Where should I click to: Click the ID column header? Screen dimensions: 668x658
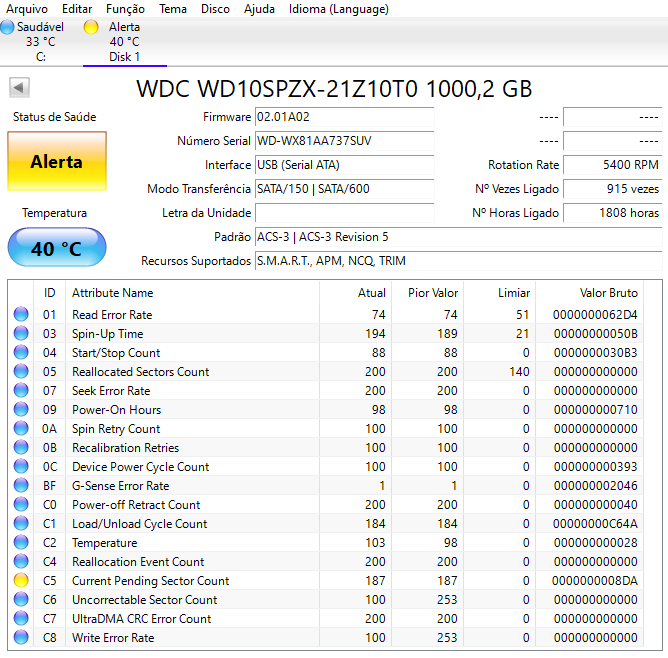point(49,293)
